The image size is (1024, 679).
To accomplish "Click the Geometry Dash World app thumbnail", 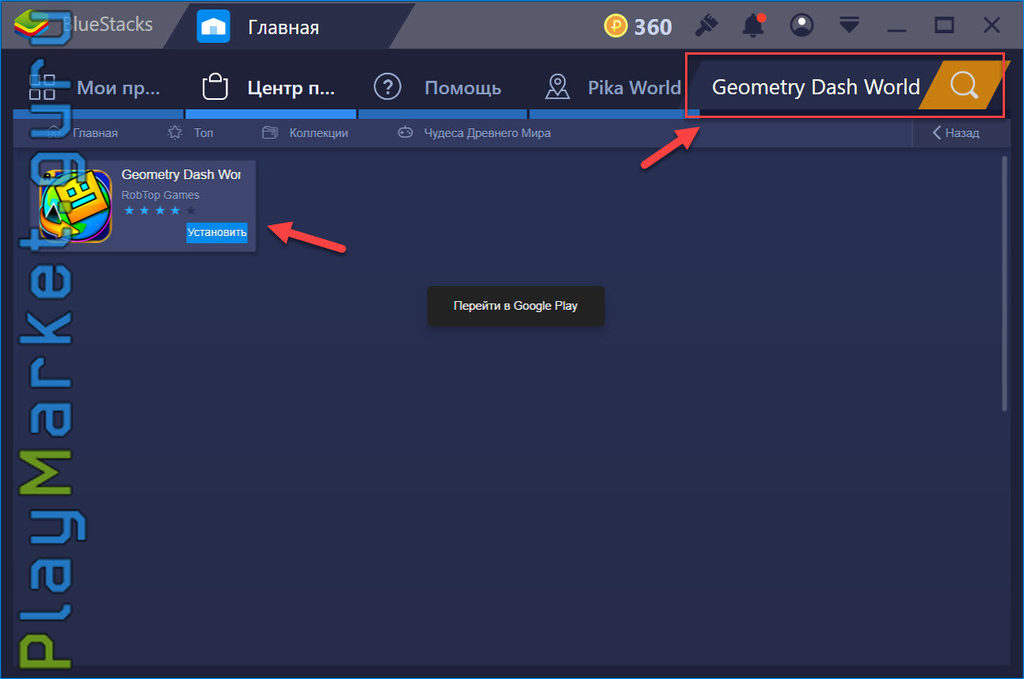I will coord(75,206).
